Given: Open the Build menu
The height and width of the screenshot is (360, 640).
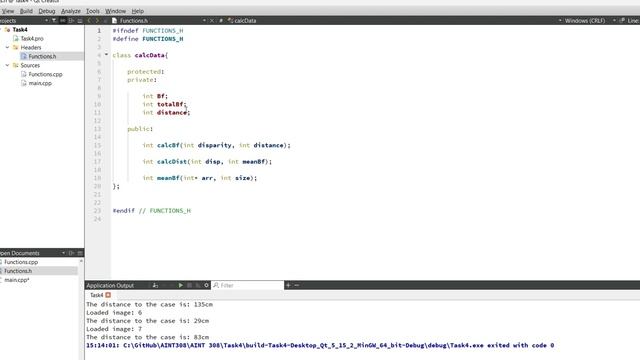Looking at the screenshot, I should (26, 11).
